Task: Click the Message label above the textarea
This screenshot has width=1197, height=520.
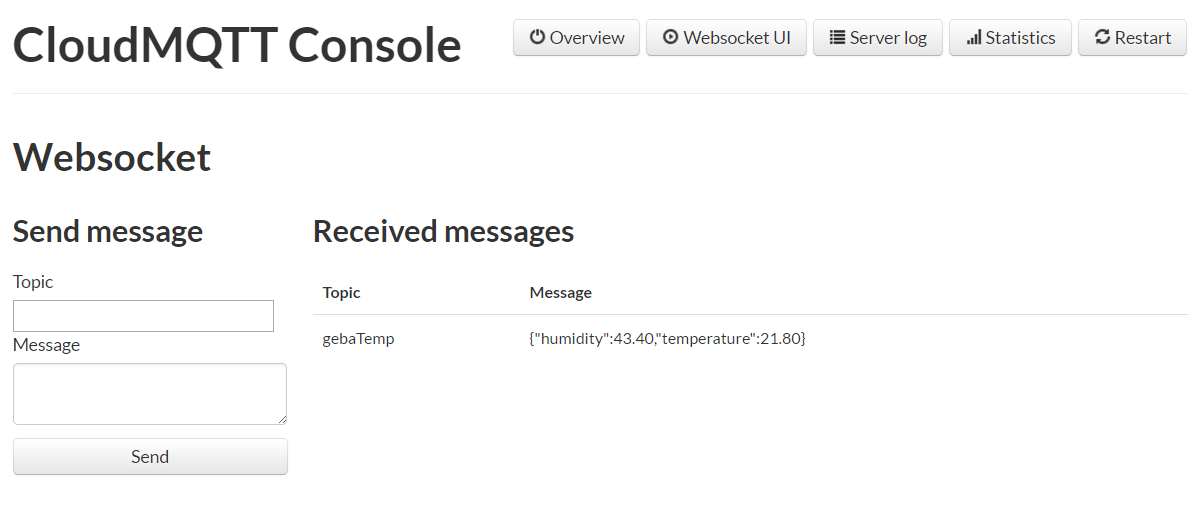Action: click(x=46, y=345)
